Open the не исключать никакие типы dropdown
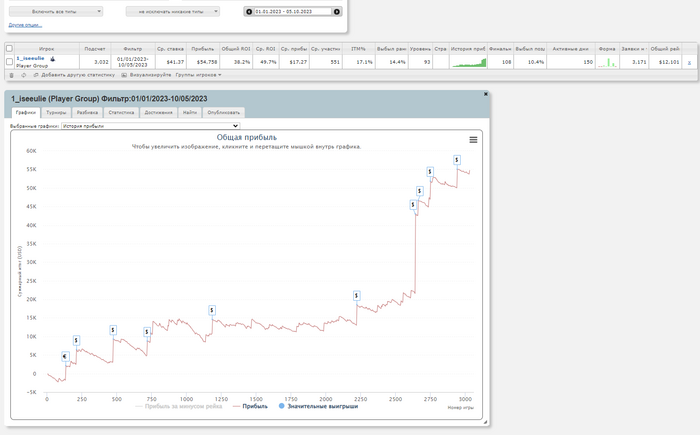 click(172, 12)
